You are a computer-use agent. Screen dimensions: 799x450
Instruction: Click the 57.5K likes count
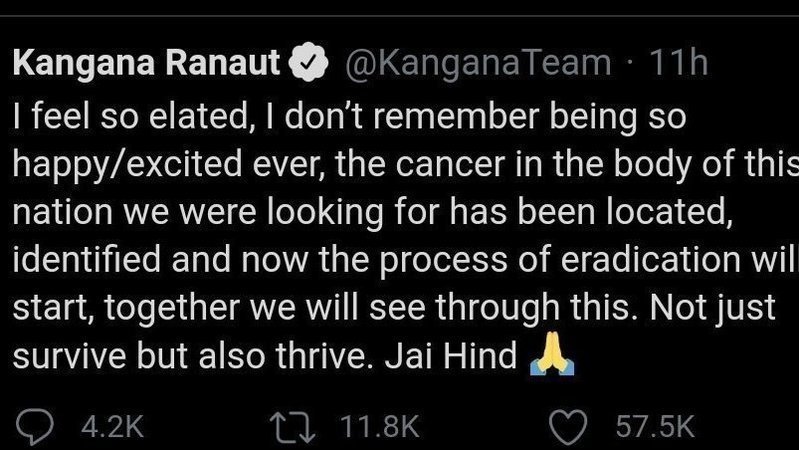tap(655, 426)
